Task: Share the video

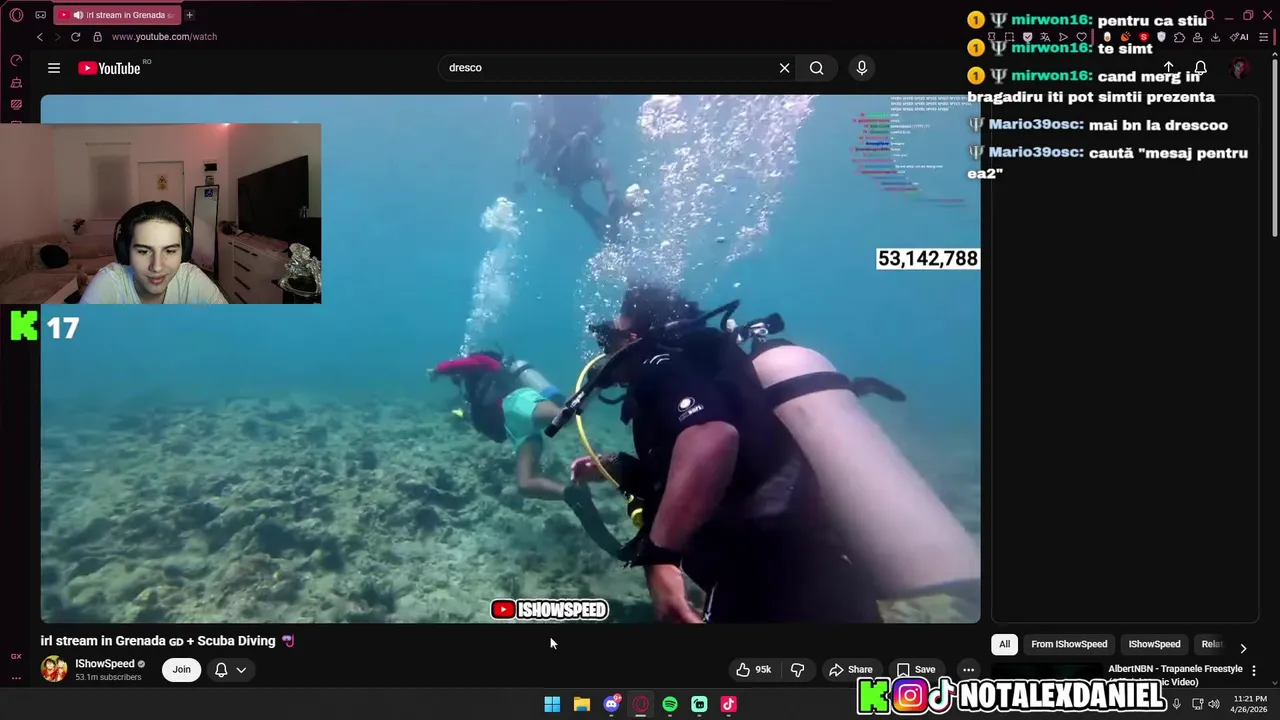Action: pos(851,669)
